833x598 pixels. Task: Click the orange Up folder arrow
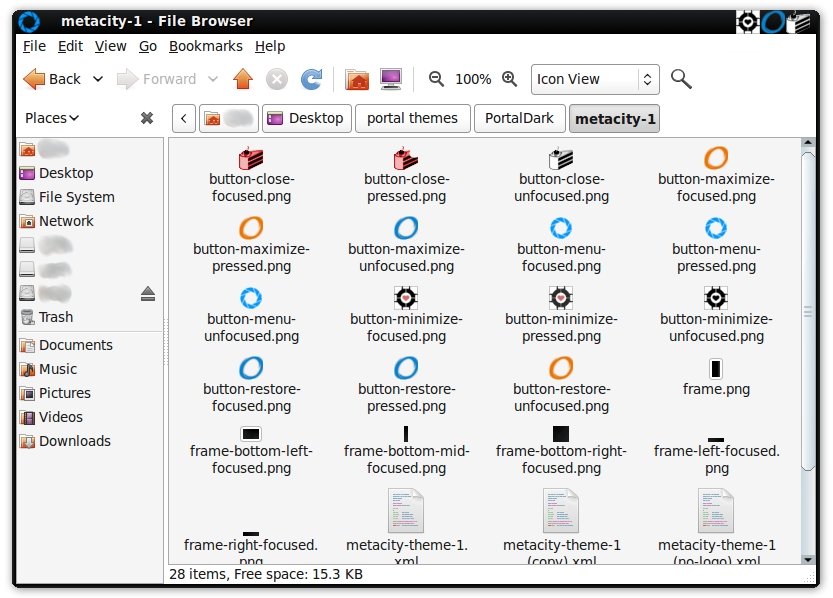pos(243,79)
